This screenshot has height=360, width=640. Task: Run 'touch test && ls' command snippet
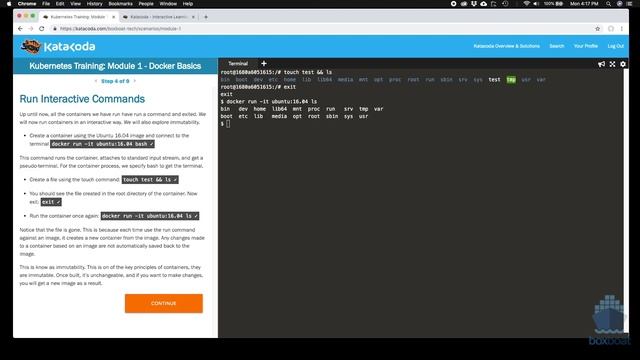[150, 180]
